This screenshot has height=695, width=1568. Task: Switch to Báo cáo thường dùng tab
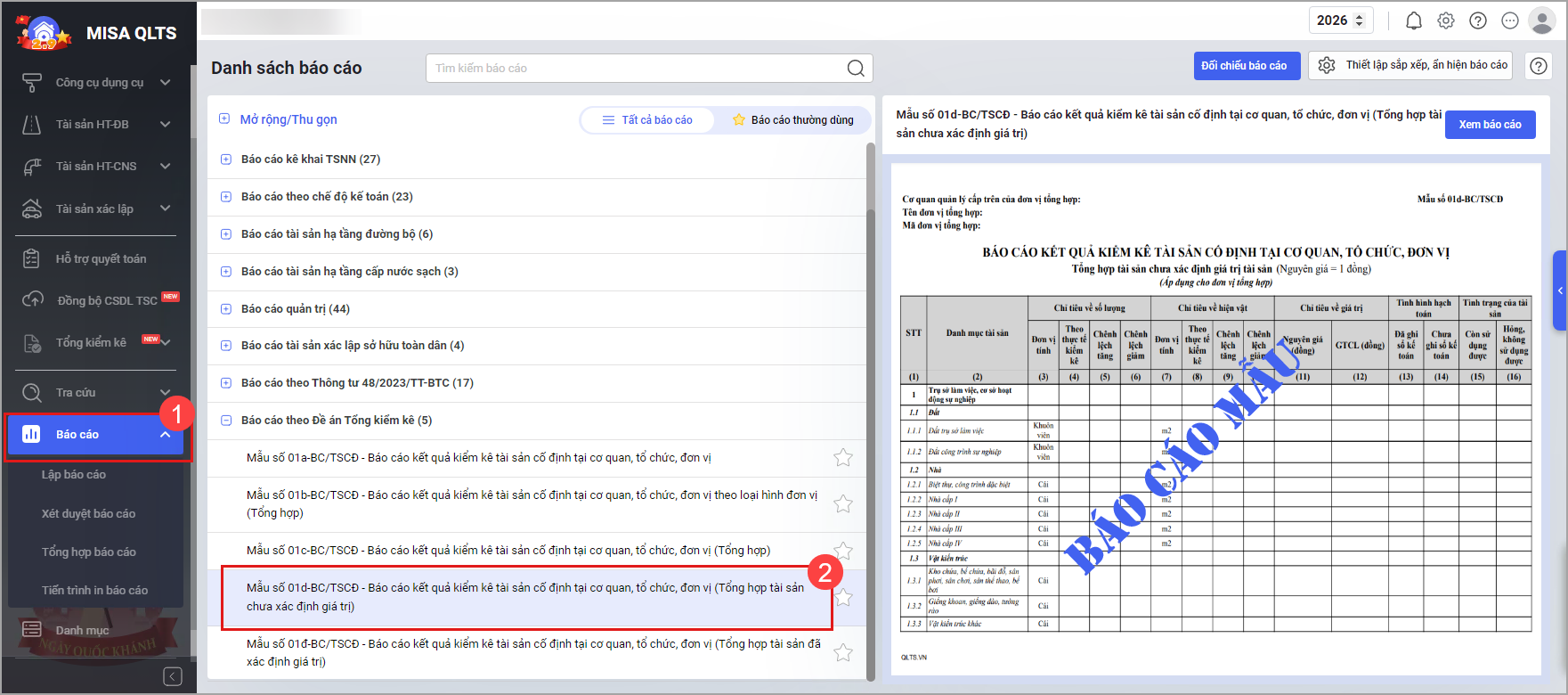[x=792, y=120]
